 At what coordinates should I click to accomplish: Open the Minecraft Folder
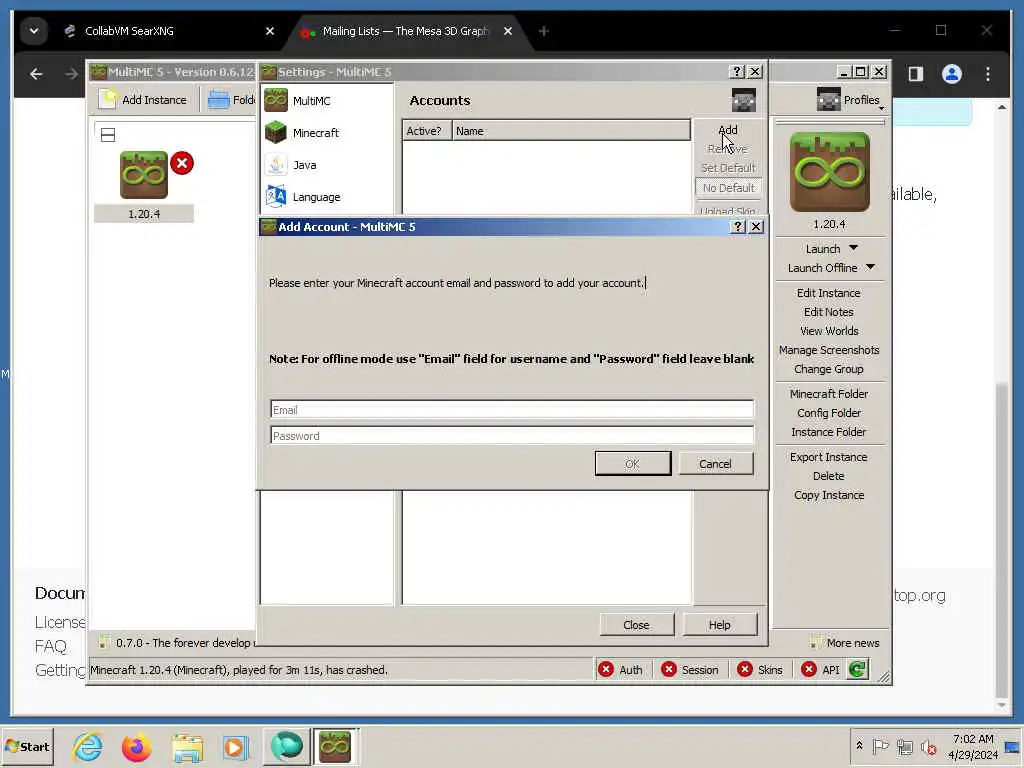[x=829, y=394]
